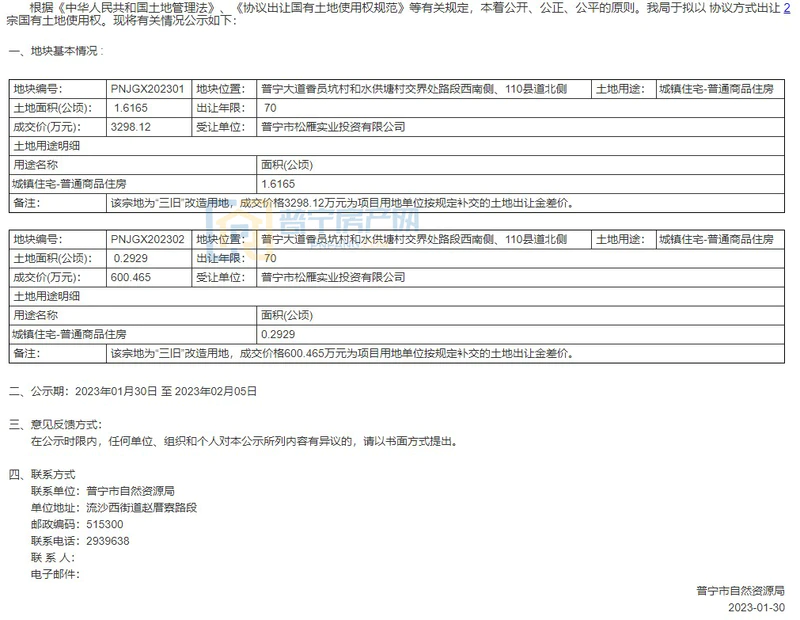
Task: Click the 公示期 date range line
Action: tap(133, 392)
